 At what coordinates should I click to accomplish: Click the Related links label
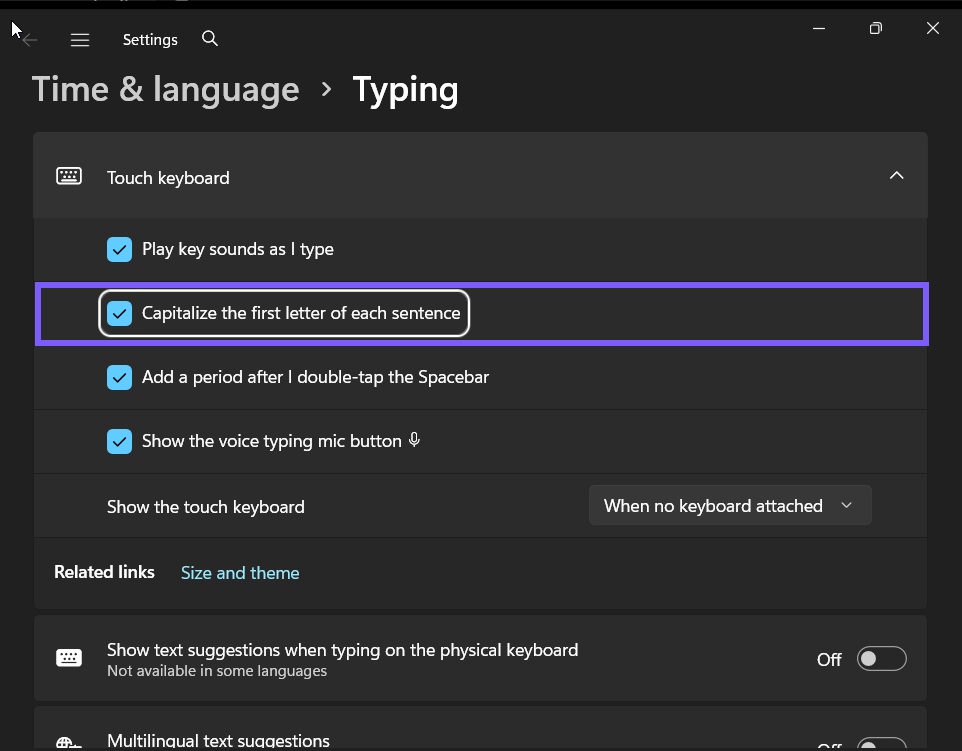tap(104, 572)
